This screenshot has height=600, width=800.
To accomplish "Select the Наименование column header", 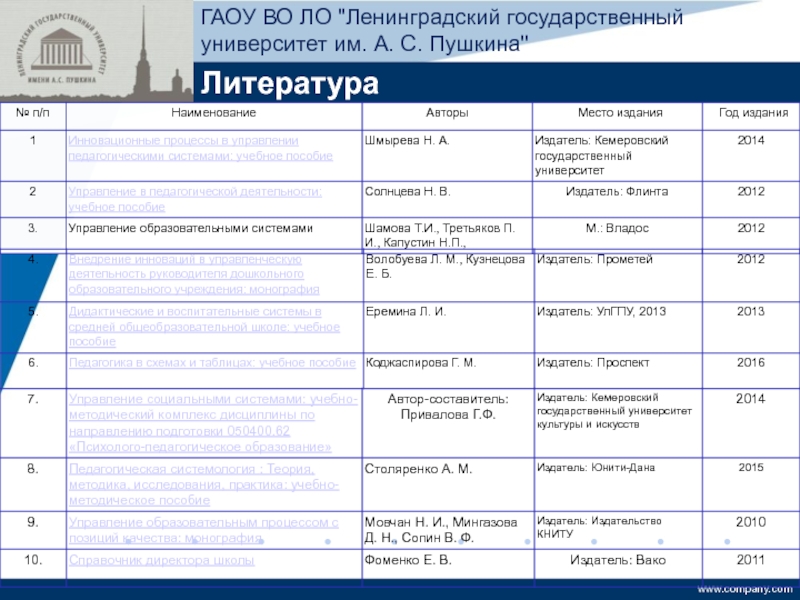I will 214,113.
